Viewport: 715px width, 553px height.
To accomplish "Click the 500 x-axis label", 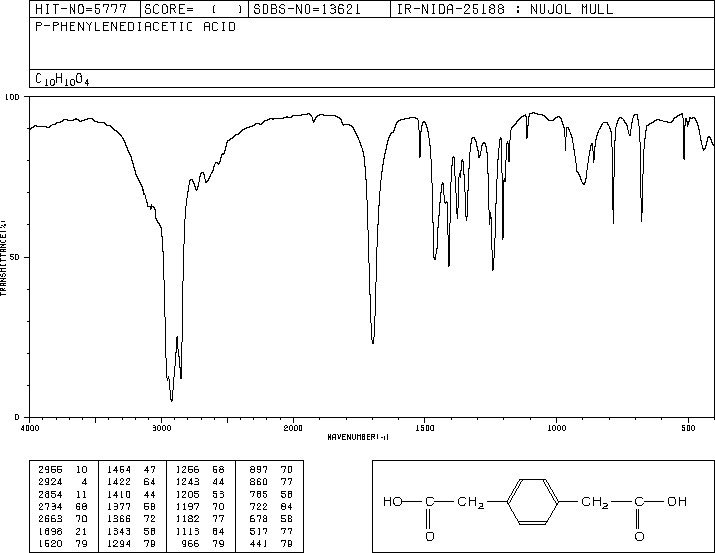I will click(688, 428).
